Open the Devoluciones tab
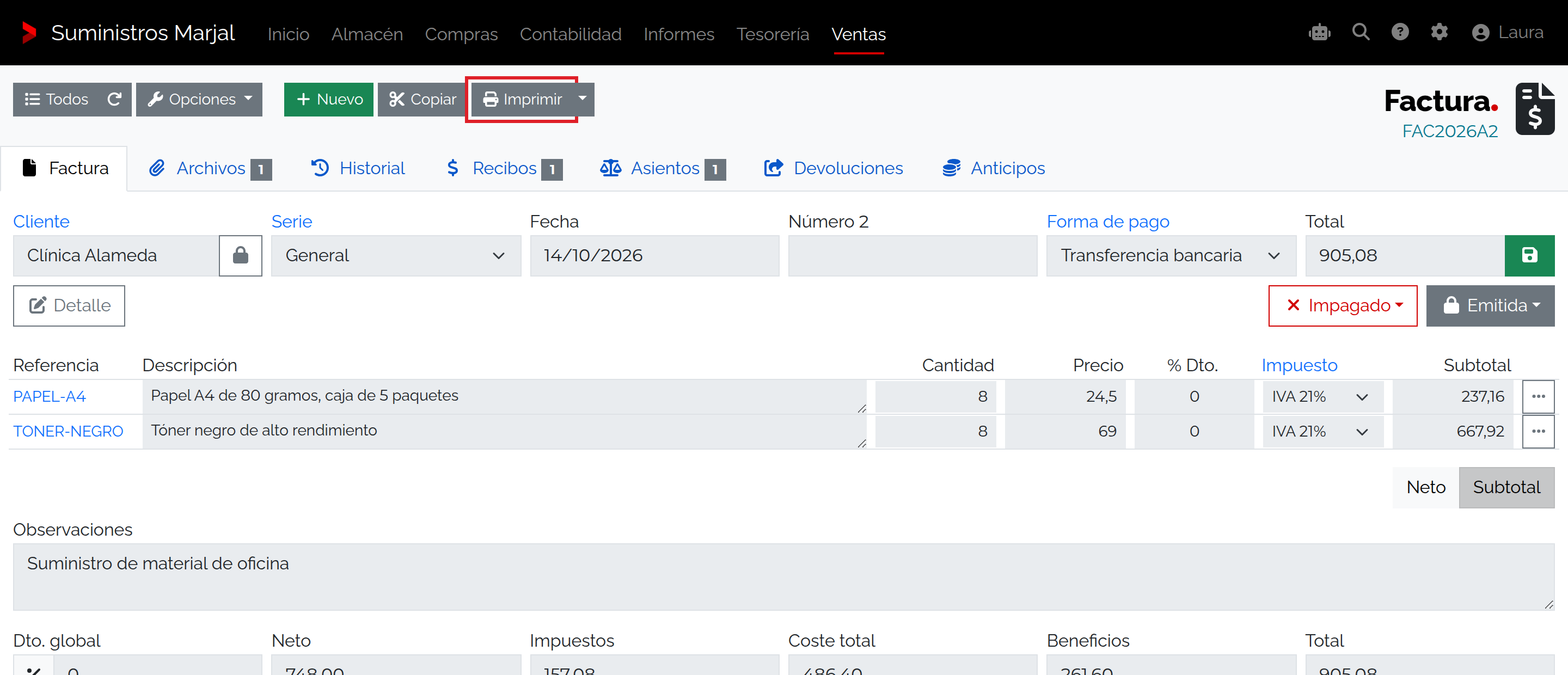This screenshot has height=675, width=1568. pyautogui.click(x=834, y=168)
